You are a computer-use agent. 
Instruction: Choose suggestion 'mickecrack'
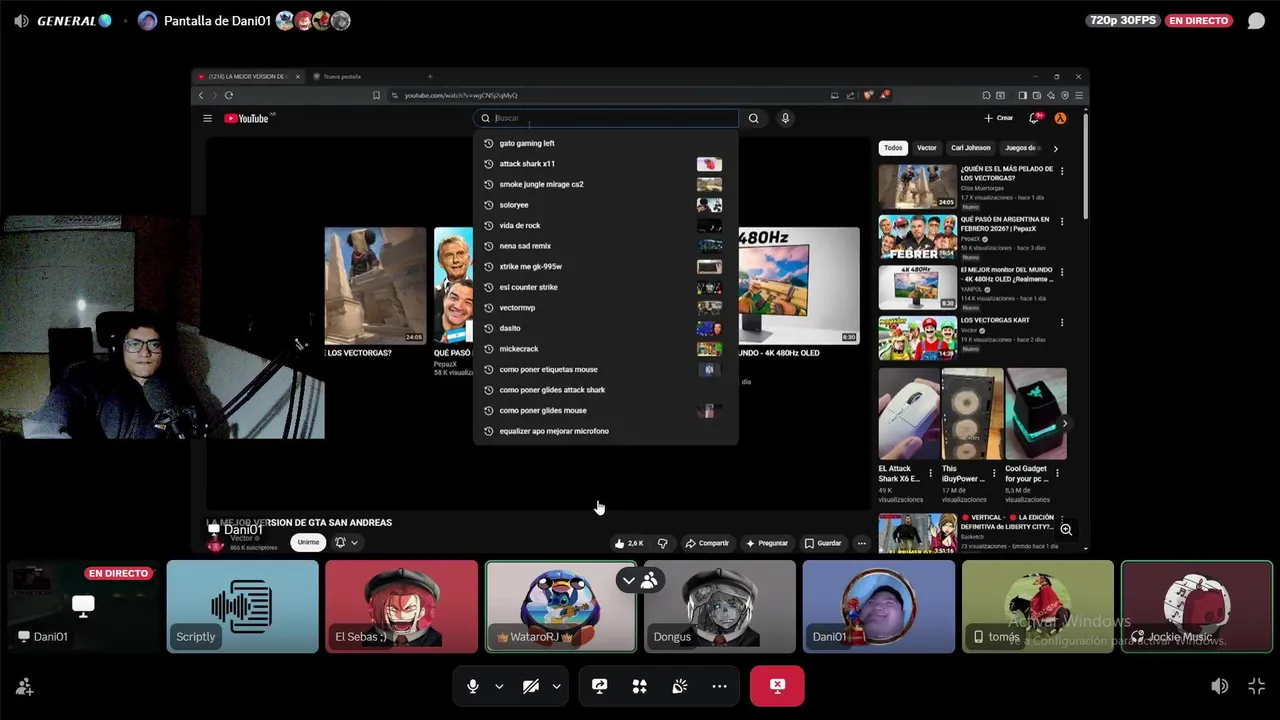606,349
